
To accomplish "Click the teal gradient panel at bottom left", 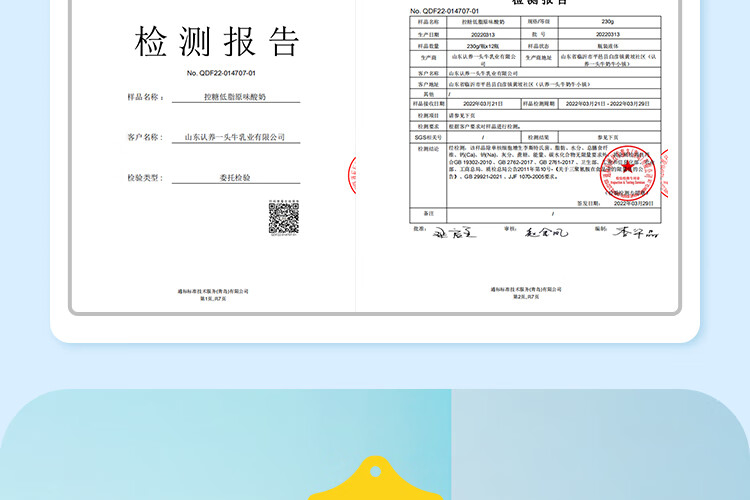I will (226, 444).
